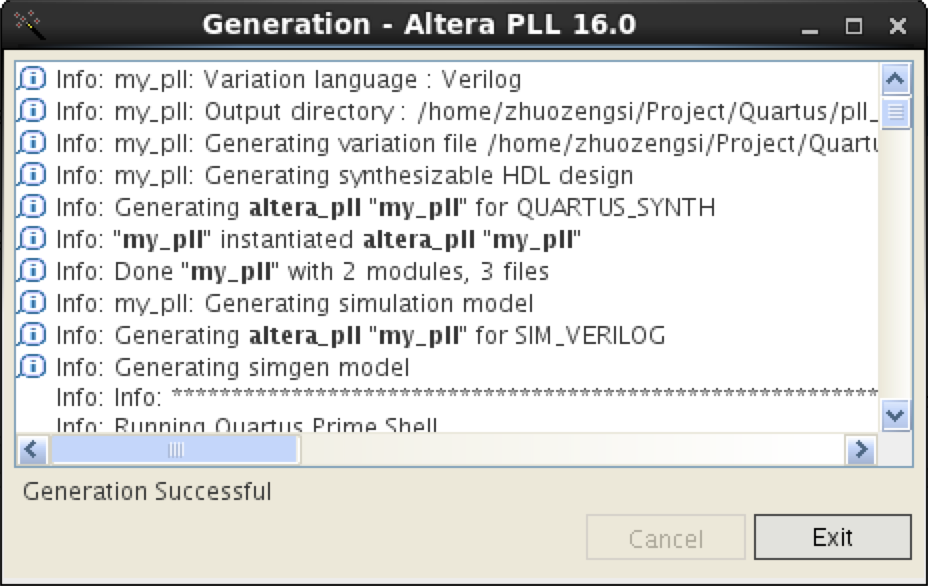The width and height of the screenshot is (928, 586).
Task: Click the info icon beside Generating simulation model
Action: click(x=31, y=302)
